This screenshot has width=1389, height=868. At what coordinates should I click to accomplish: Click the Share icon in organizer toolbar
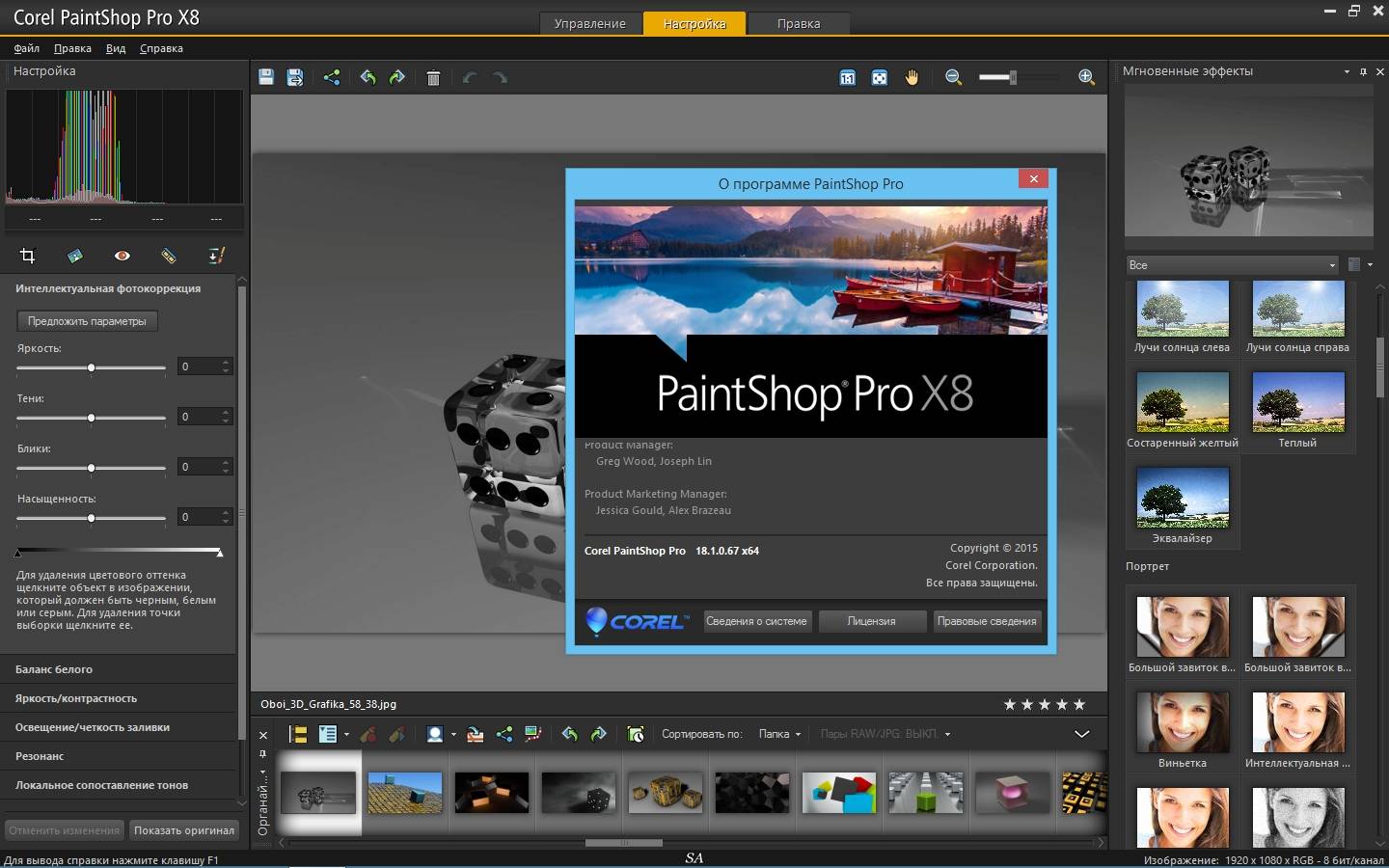pos(504,734)
